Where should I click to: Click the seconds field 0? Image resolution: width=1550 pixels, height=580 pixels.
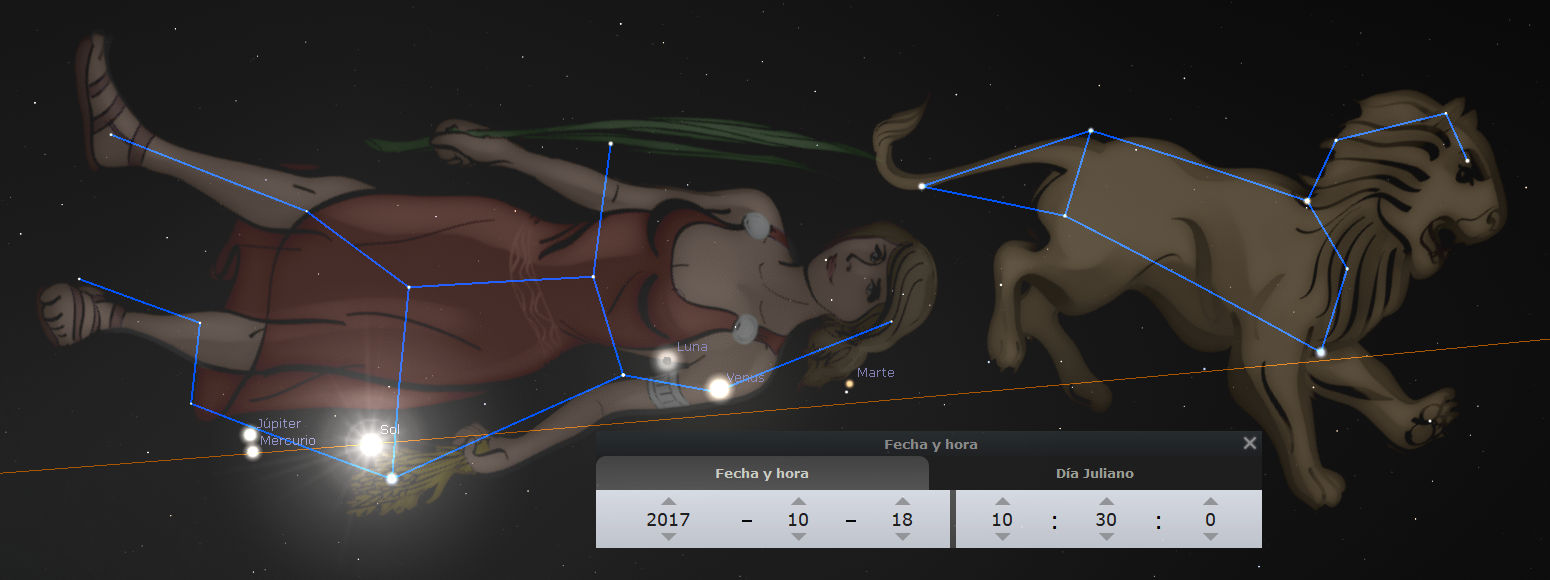[x=1211, y=519]
